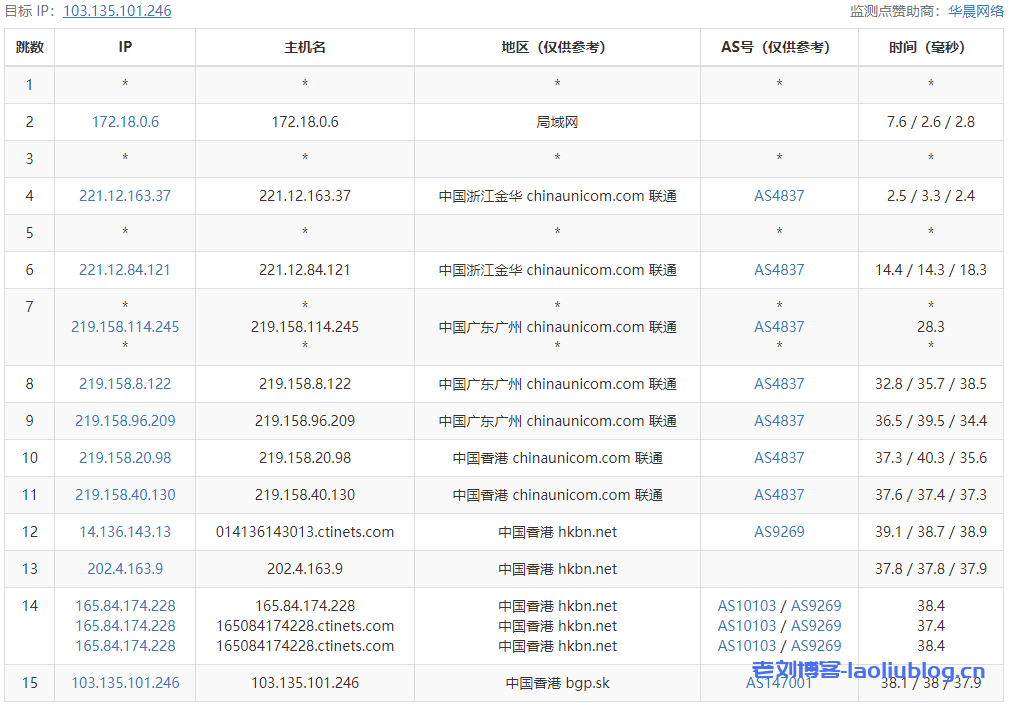Image resolution: width=1011 pixels, height=708 pixels.
Task: Select the blue 221.12.84.121 IP link
Action: 125,270
